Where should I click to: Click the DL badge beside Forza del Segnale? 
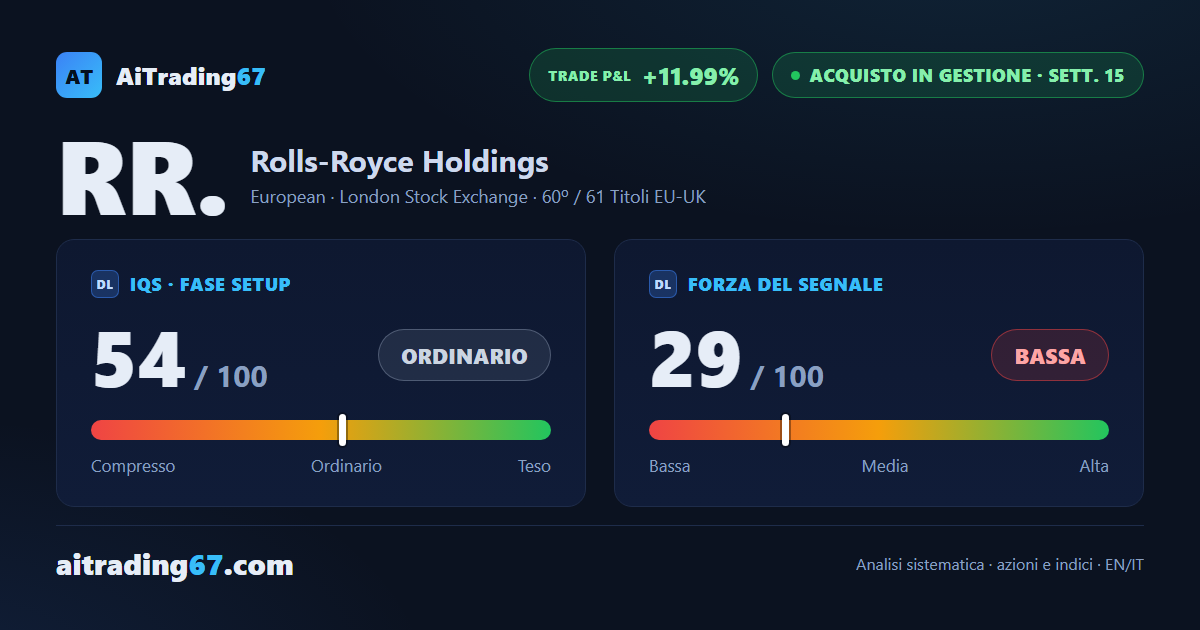click(x=663, y=284)
